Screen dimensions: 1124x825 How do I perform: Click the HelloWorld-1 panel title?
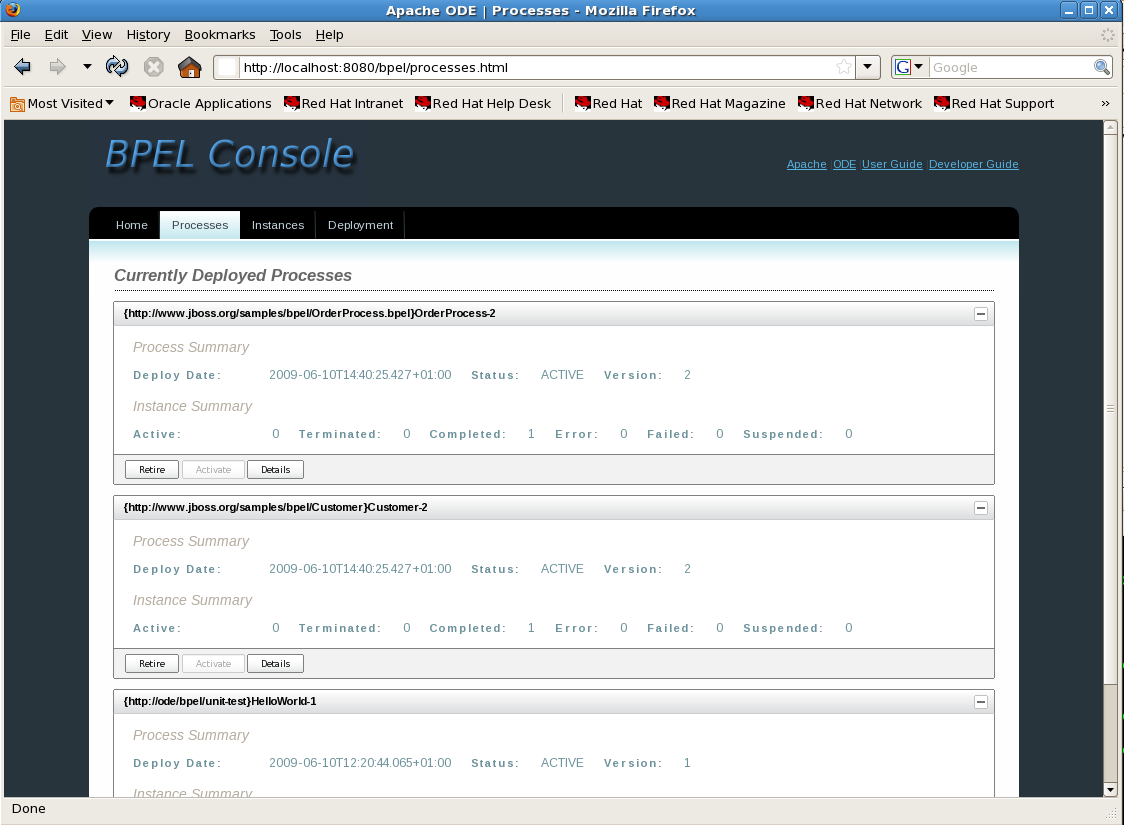(220, 702)
